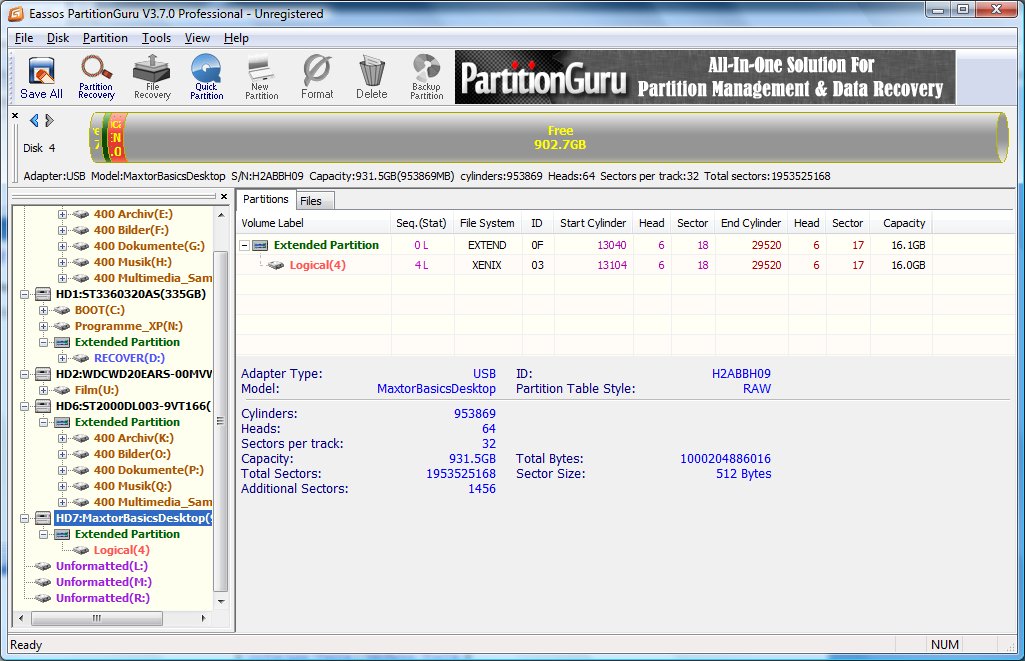
Task: Go to the previous disk arrow
Action: coord(34,120)
